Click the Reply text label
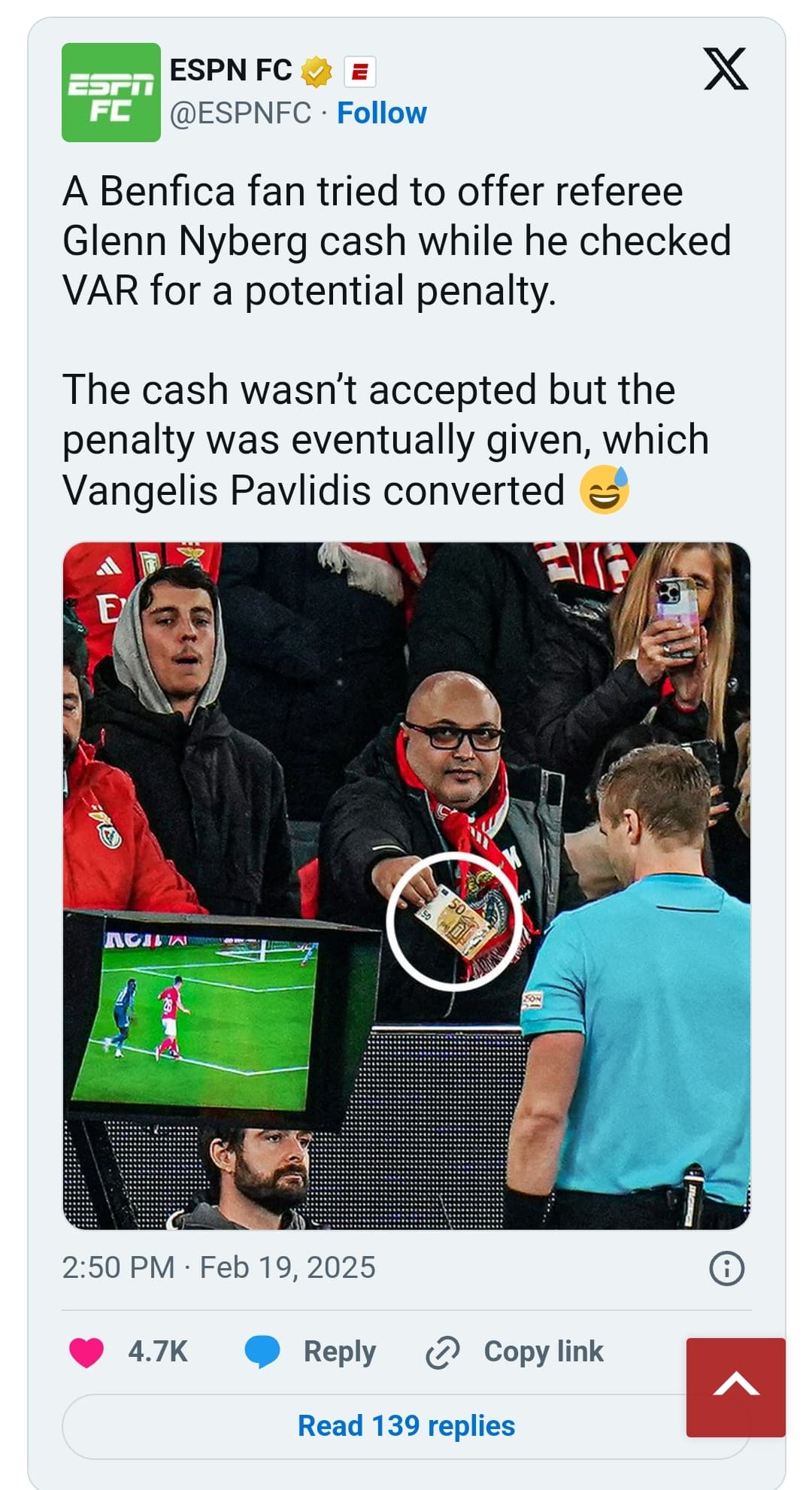This screenshot has height=1490, width=812. point(339,1352)
